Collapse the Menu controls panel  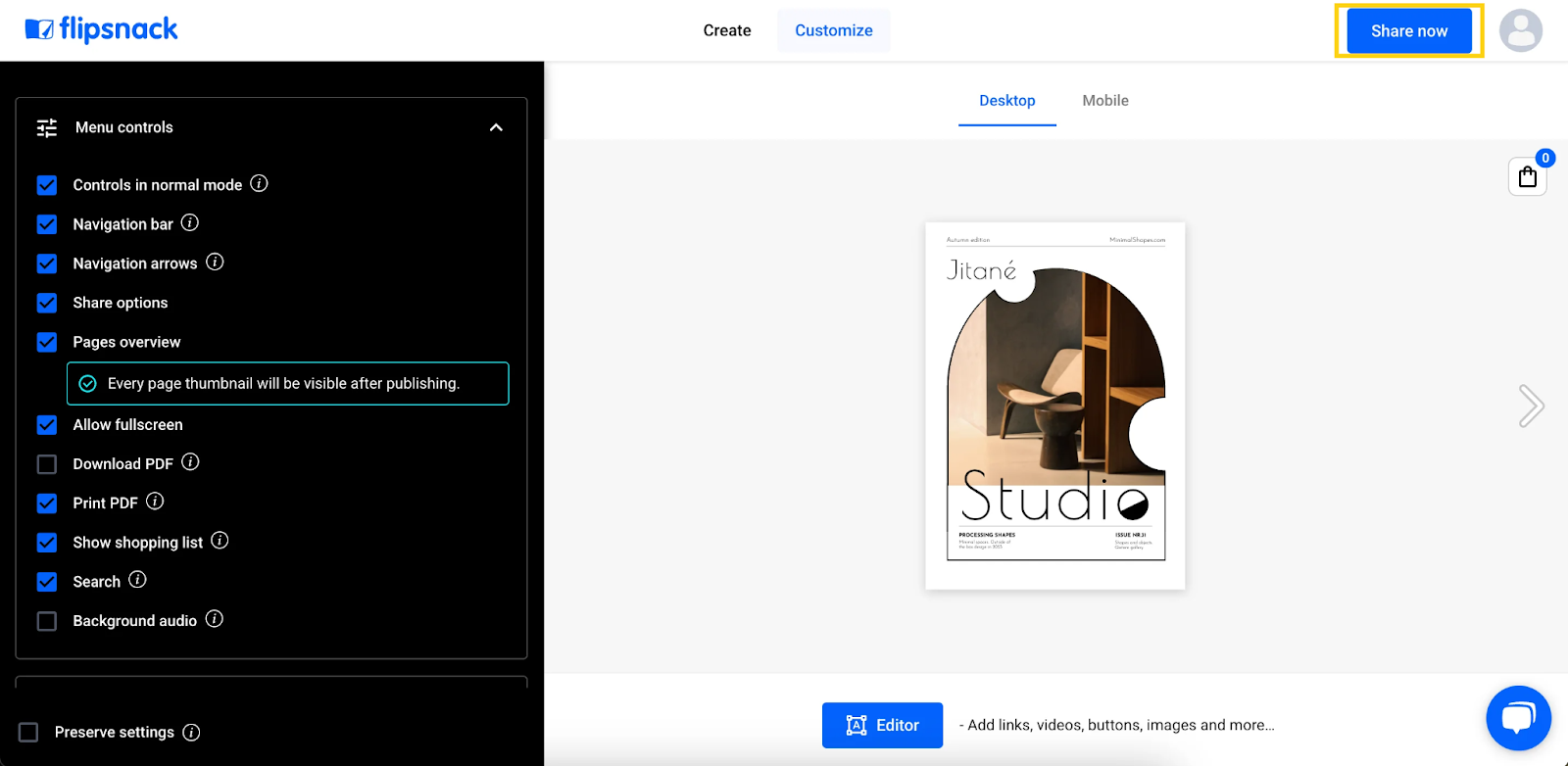496,127
